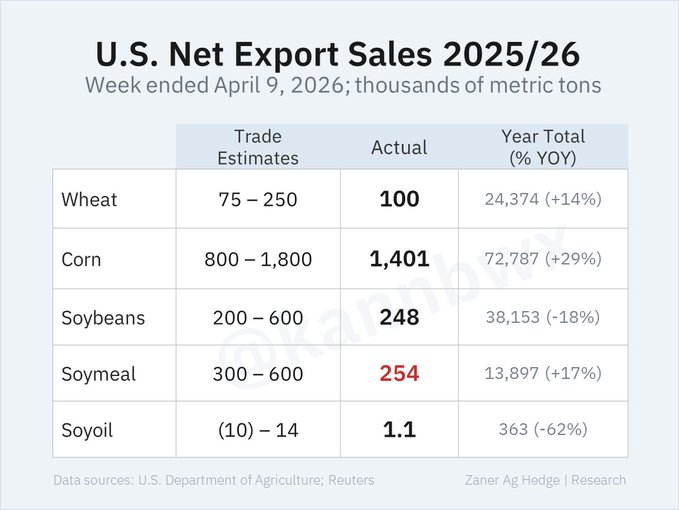The height and width of the screenshot is (510, 679).
Task: Click the Year Total column header
Action: (x=543, y=147)
